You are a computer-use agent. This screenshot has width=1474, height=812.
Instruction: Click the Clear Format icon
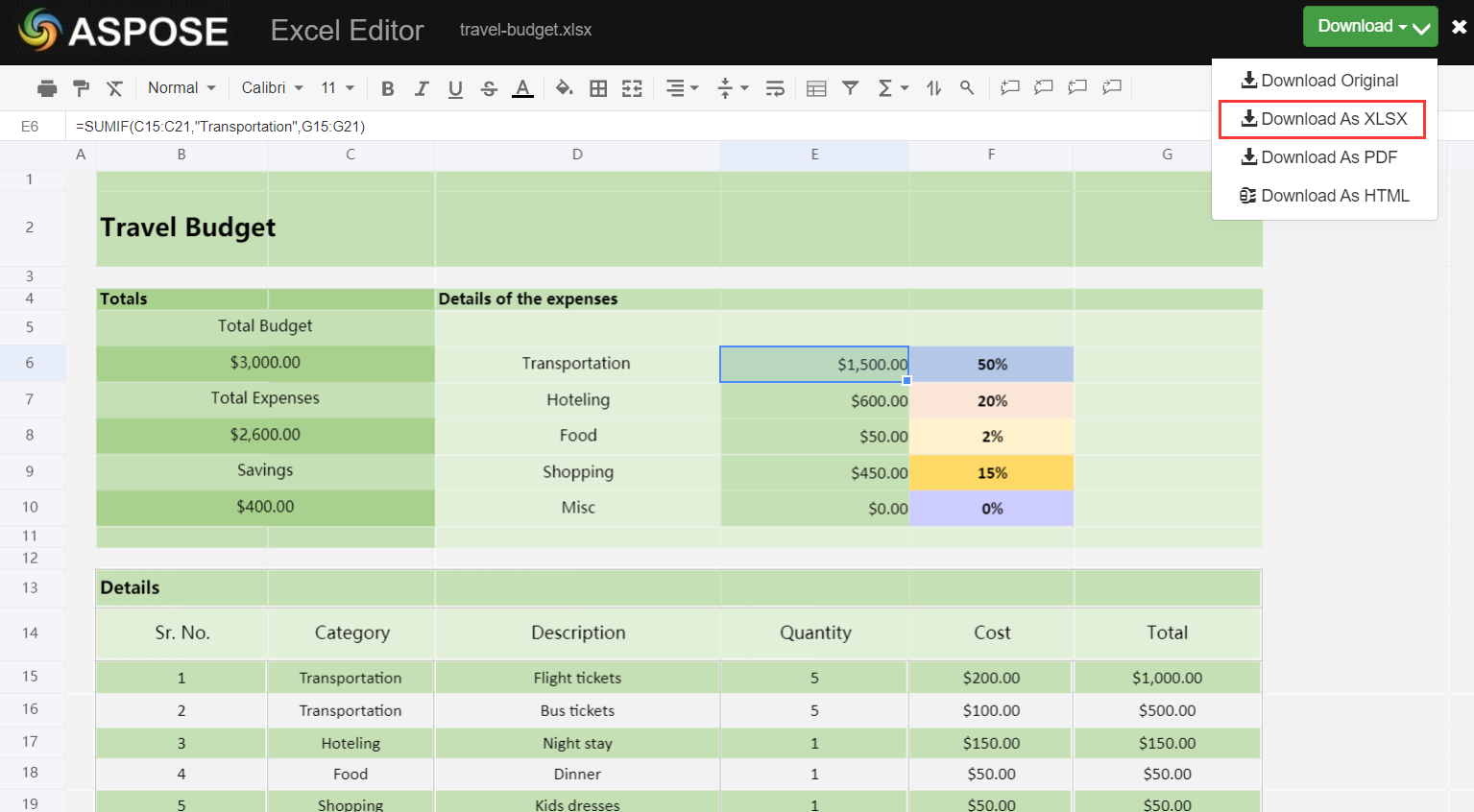click(x=115, y=88)
